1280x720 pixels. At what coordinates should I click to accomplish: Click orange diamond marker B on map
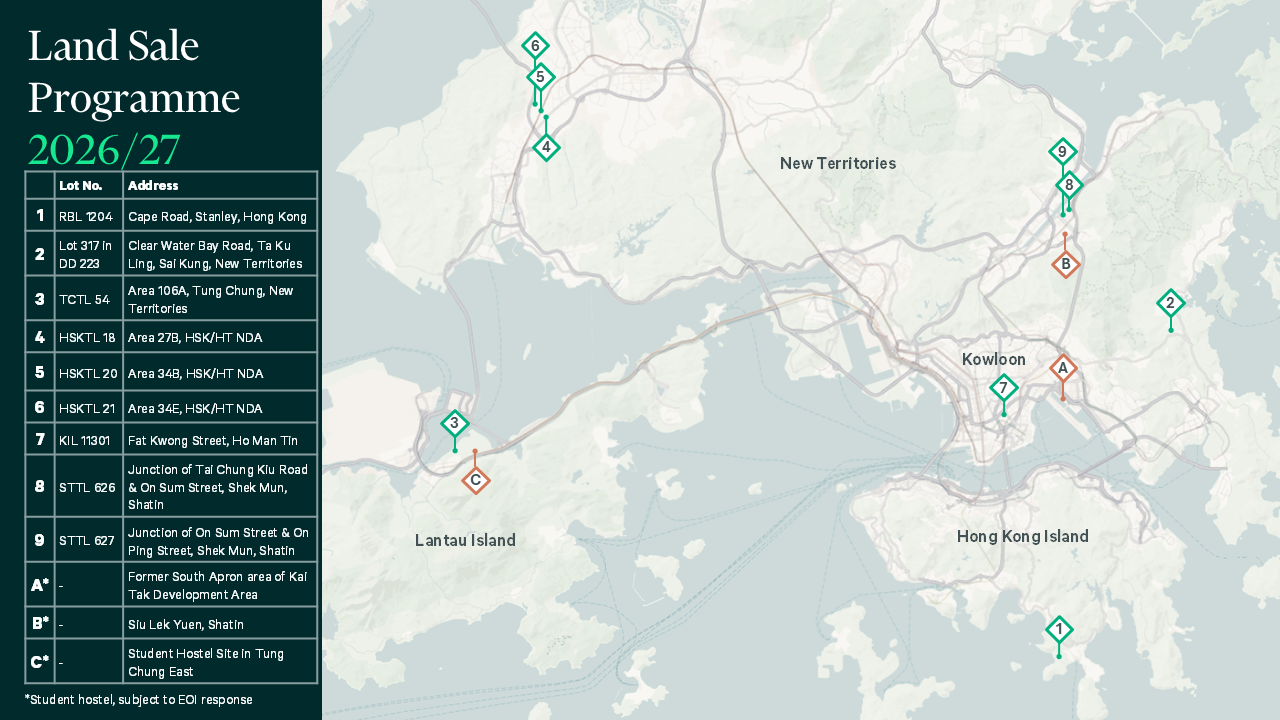pos(1066,264)
